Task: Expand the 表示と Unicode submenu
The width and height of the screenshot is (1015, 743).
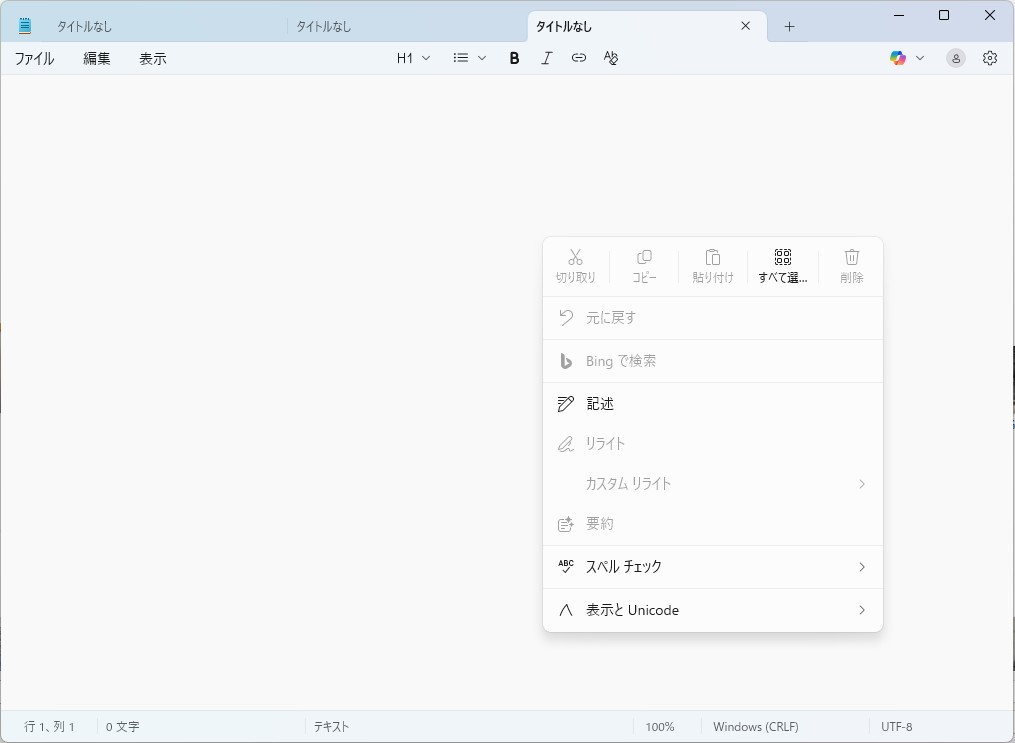Action: [712, 610]
